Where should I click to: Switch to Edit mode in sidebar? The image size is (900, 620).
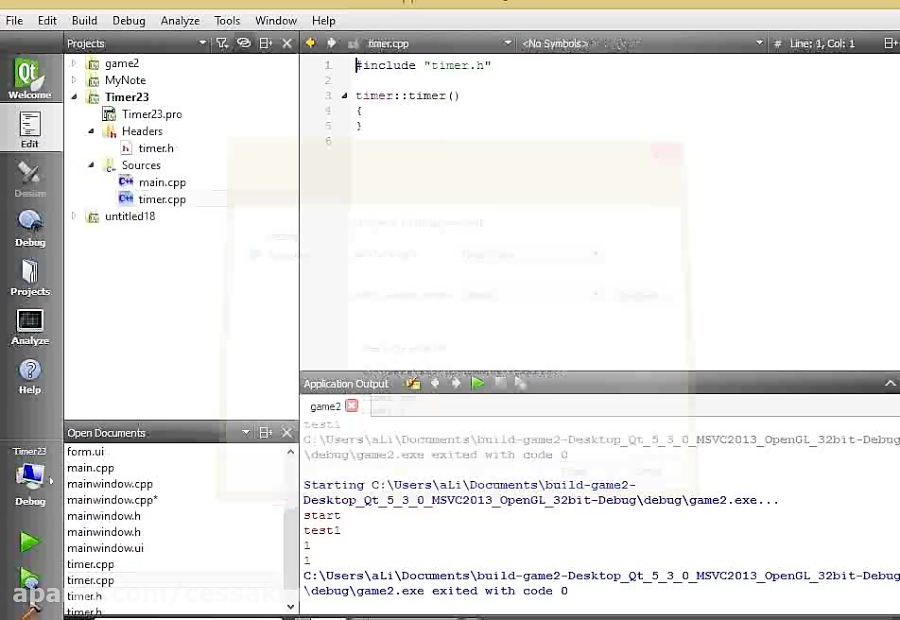tap(29, 128)
